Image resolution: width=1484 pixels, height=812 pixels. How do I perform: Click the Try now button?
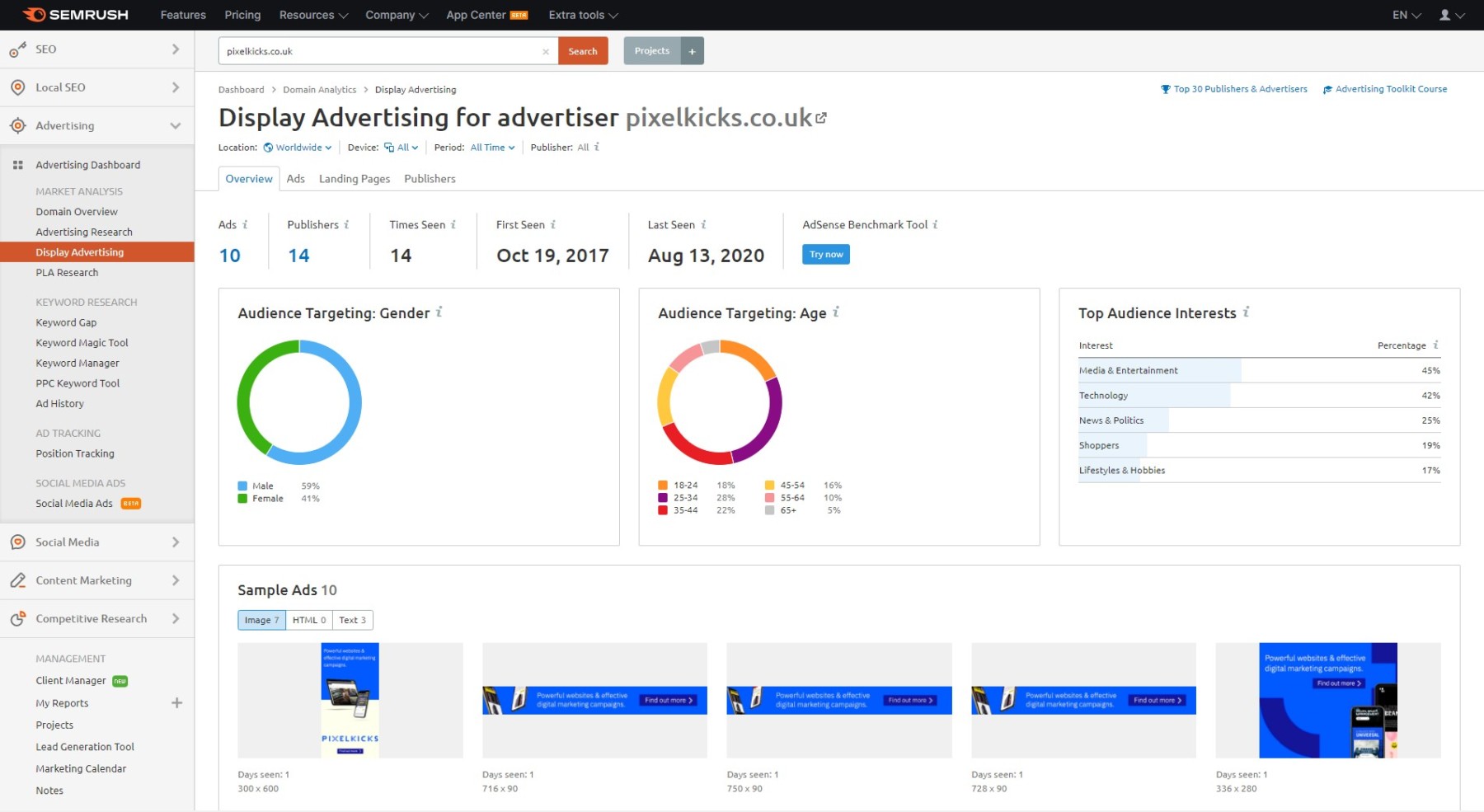click(826, 254)
